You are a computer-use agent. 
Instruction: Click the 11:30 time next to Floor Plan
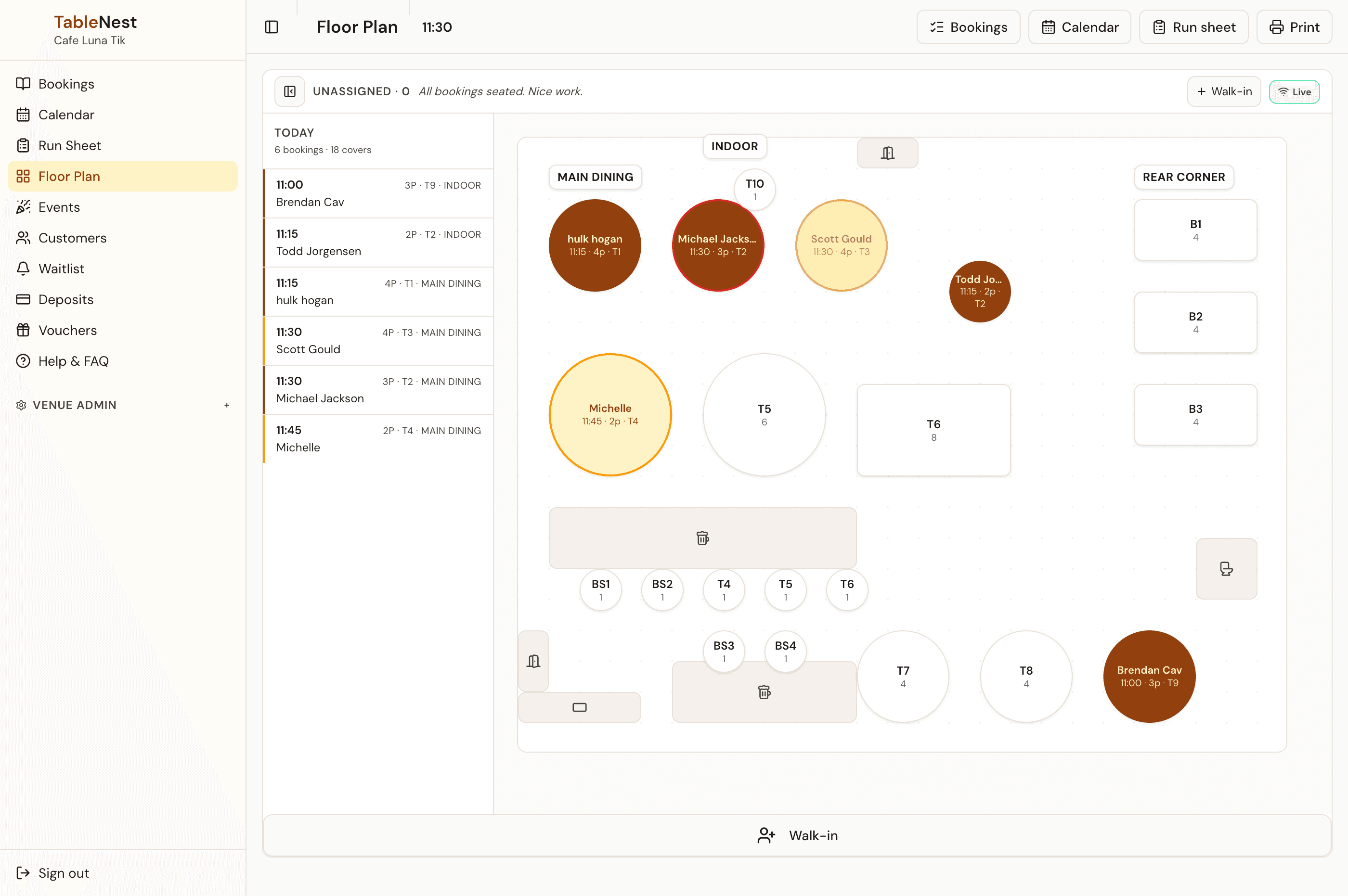437,27
